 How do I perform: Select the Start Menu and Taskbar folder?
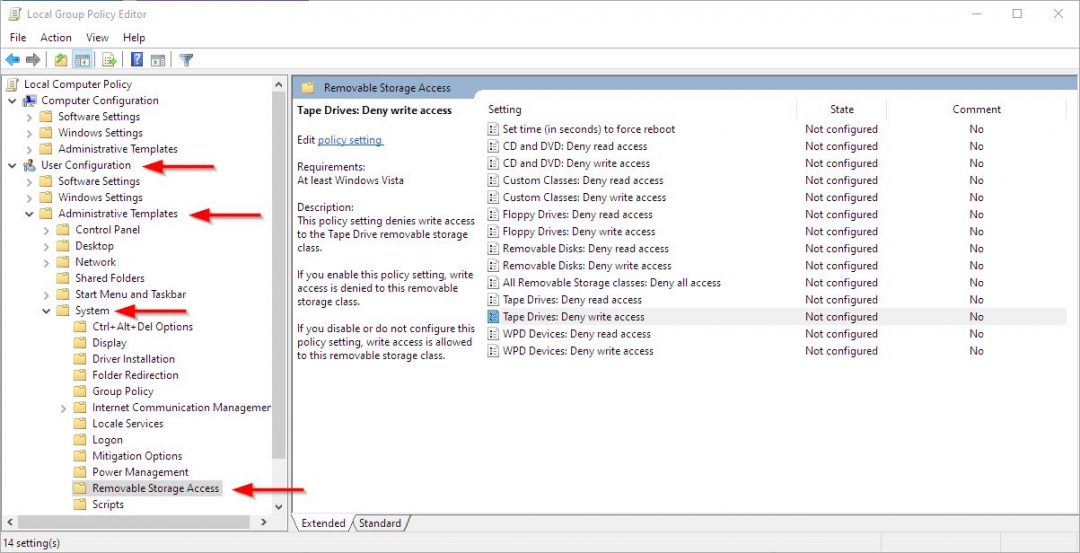(130, 294)
